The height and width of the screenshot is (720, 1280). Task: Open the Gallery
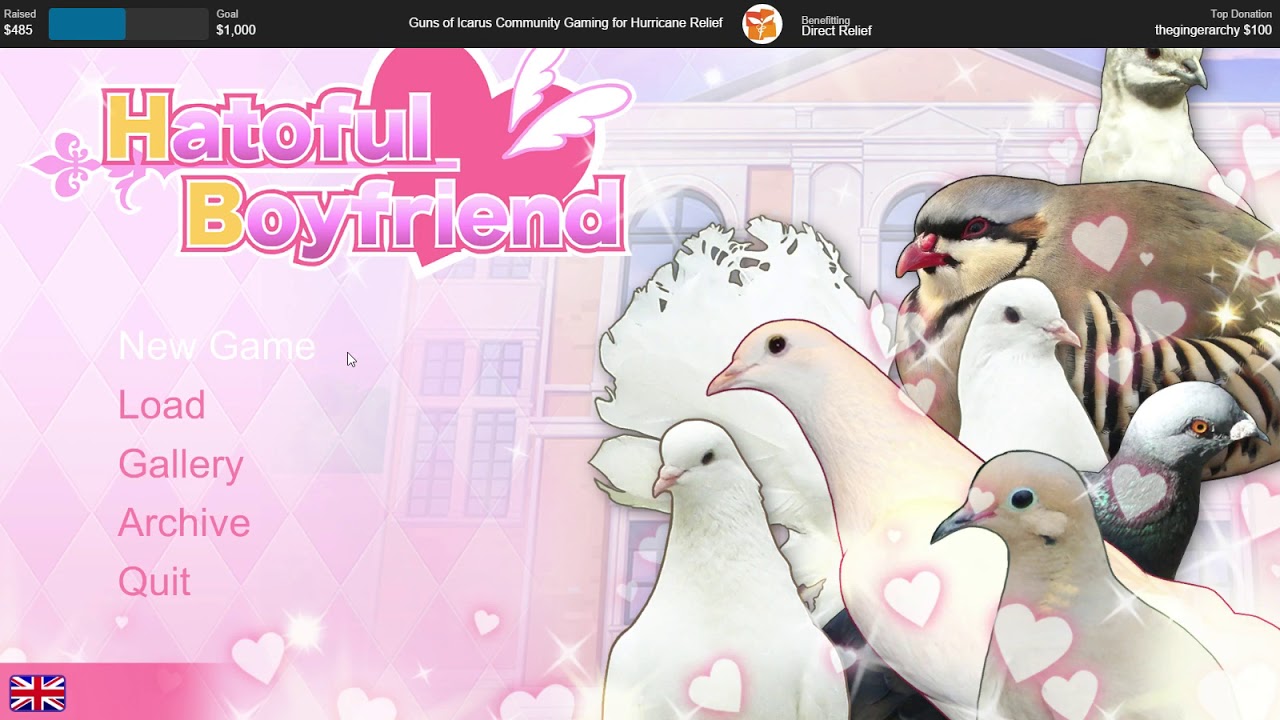click(x=181, y=465)
